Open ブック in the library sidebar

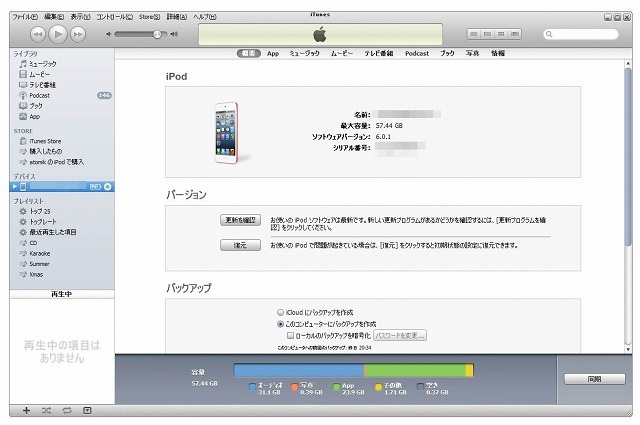point(62,106)
